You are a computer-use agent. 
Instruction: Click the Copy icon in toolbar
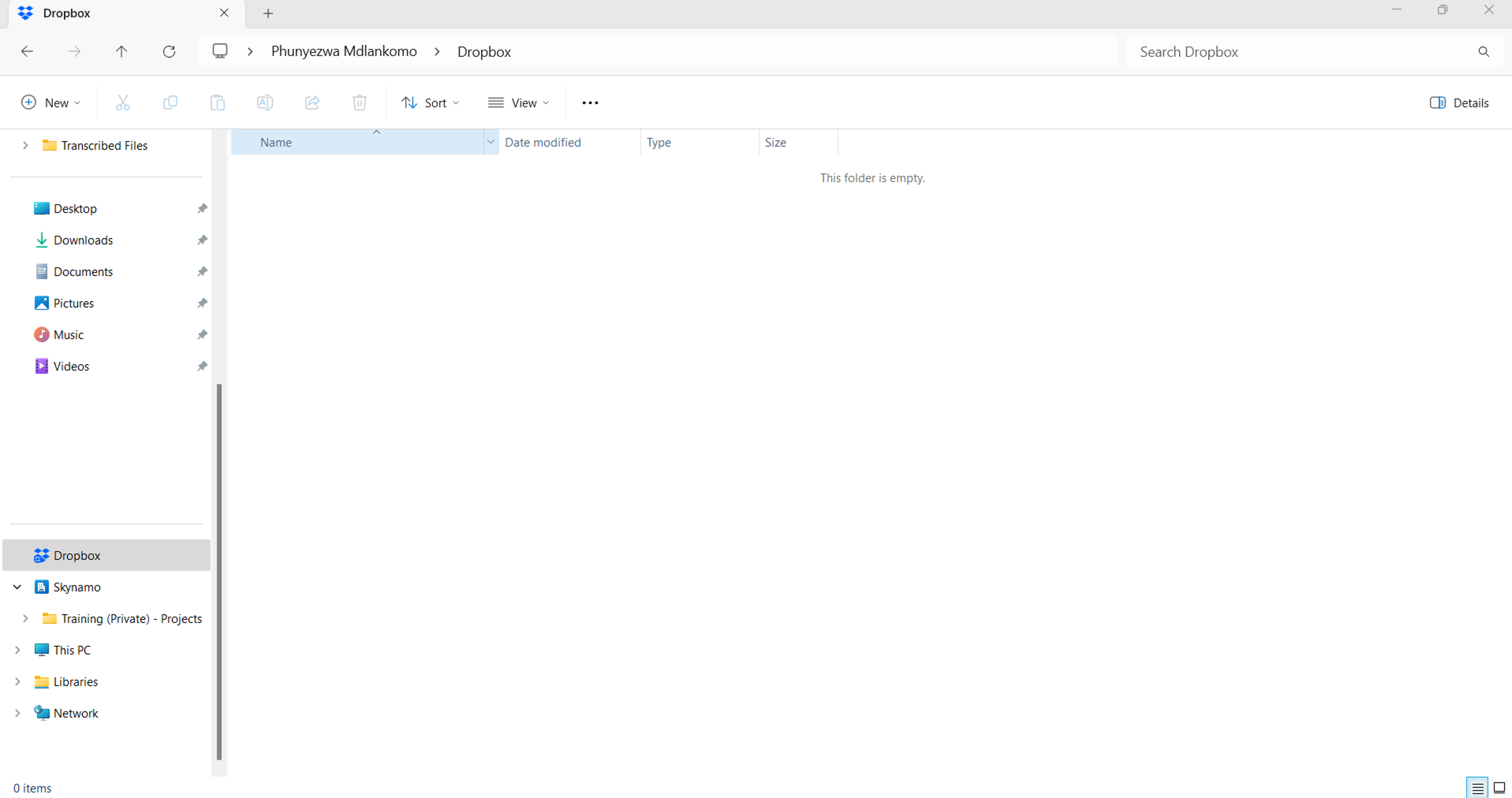click(170, 103)
